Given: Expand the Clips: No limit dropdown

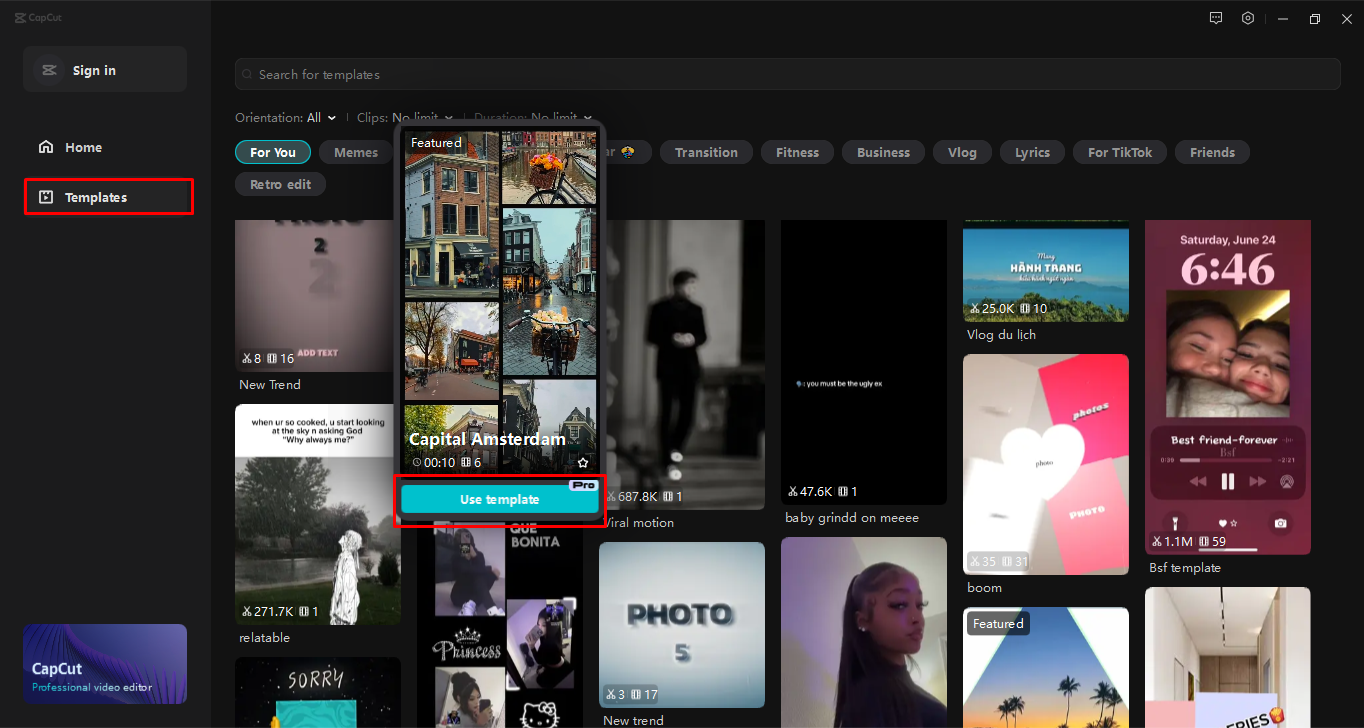Looking at the screenshot, I should [405, 117].
